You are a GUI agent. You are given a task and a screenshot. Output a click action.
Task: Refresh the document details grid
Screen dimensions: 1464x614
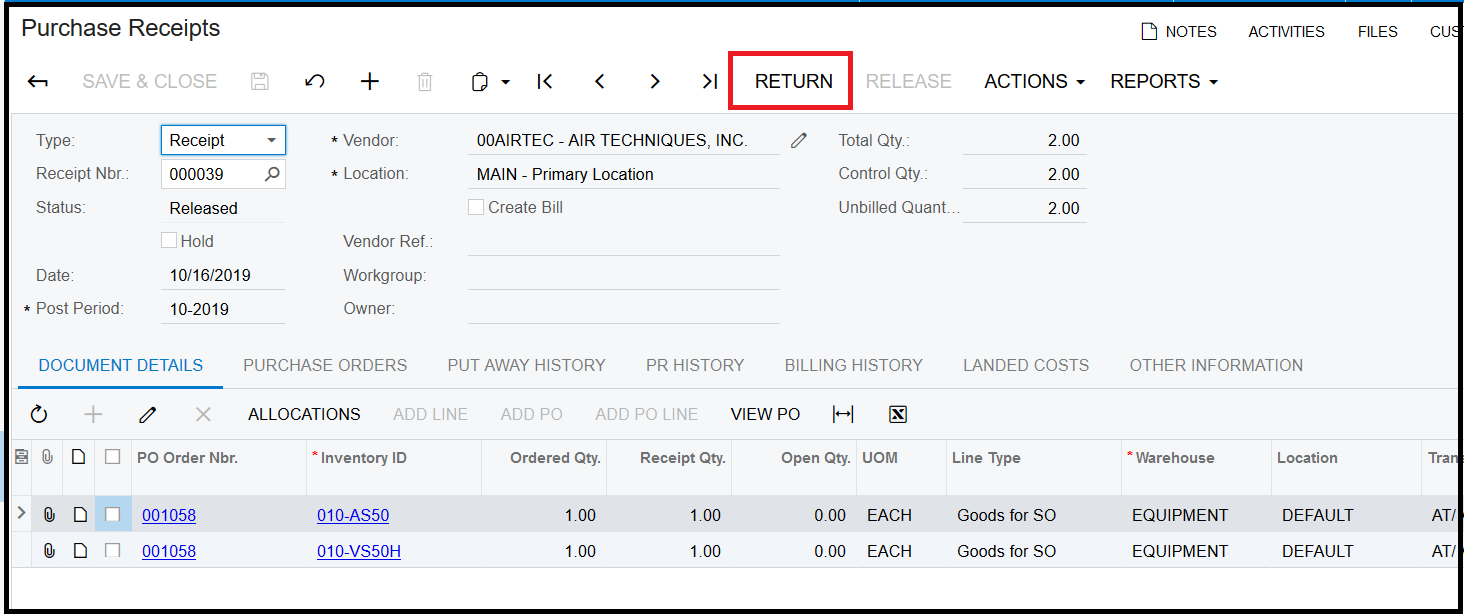(x=39, y=413)
